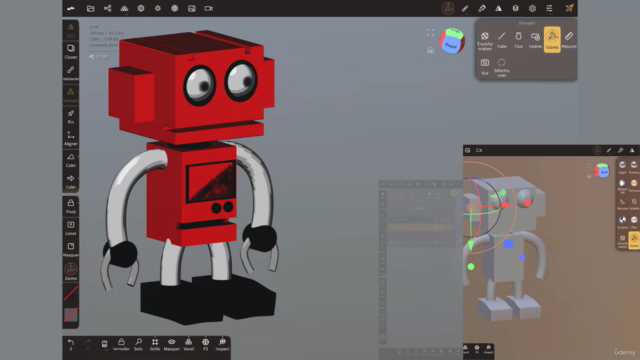640x360 pixels.
Task: Select the highlighted Gizmo tool in panel
Action: click(552, 40)
